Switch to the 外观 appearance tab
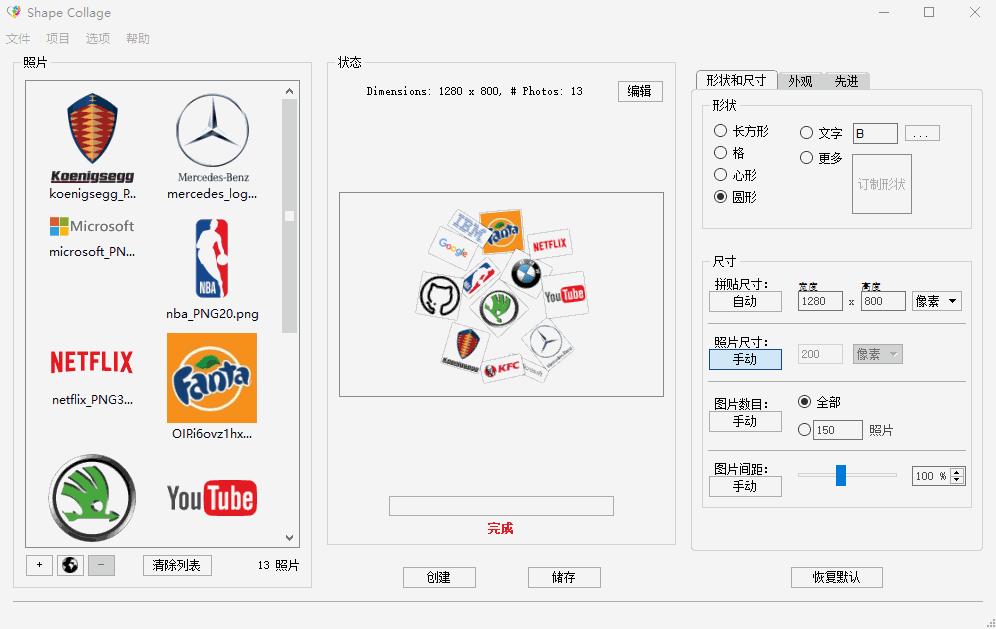 point(800,81)
